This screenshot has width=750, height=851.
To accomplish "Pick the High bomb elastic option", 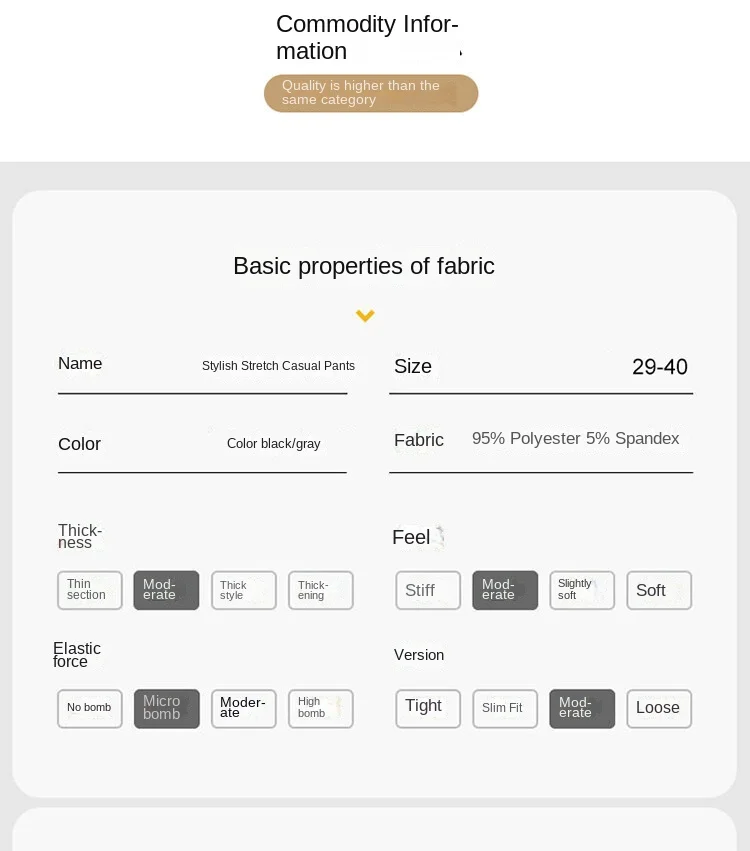I will (x=320, y=708).
